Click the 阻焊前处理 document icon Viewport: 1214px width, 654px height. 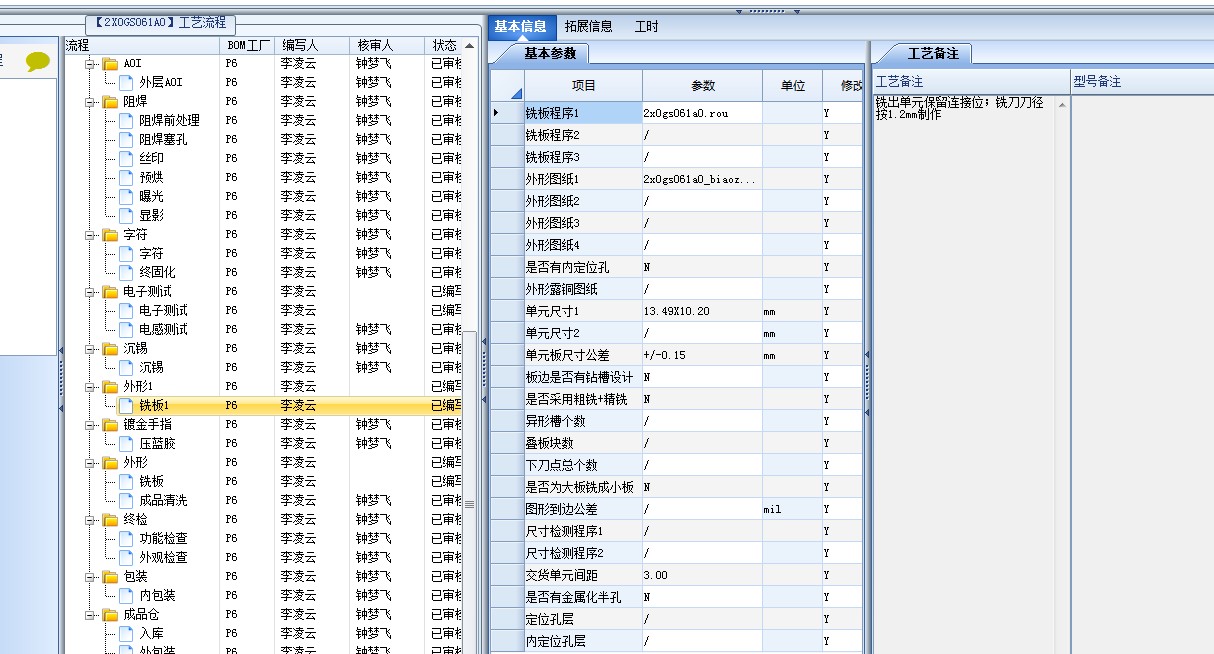(126, 120)
